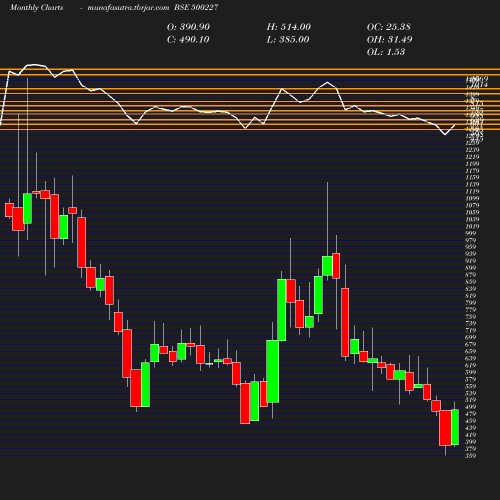Image resolution: width=500 pixels, height=500 pixels.
Task: Click the 699 price axis label
Action: point(471,337)
